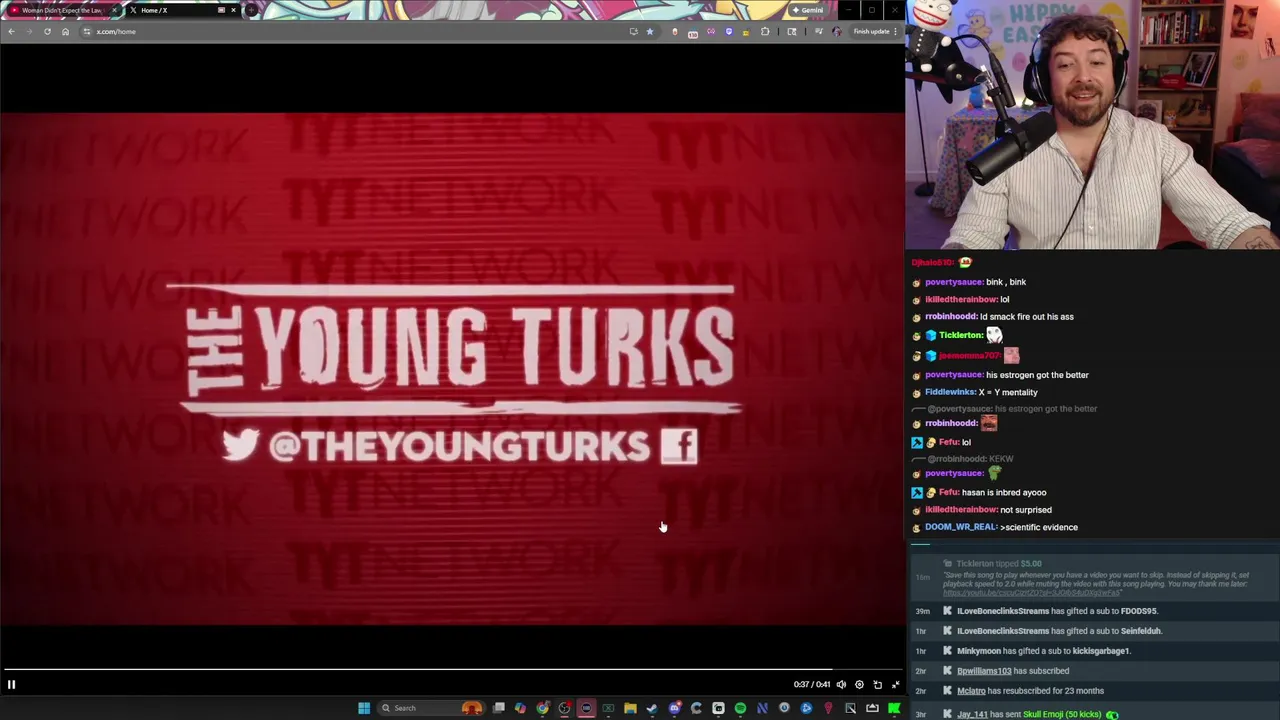Close the Woman Didn't Expect tab

coord(114,10)
